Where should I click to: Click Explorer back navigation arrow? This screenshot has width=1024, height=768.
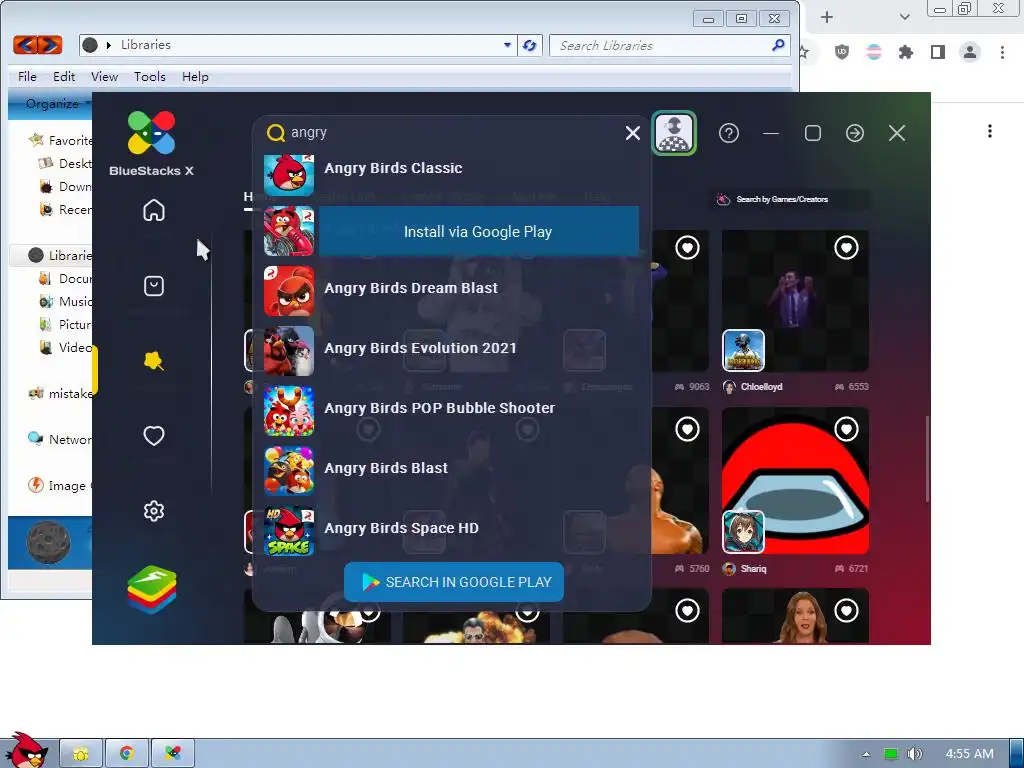coord(25,44)
